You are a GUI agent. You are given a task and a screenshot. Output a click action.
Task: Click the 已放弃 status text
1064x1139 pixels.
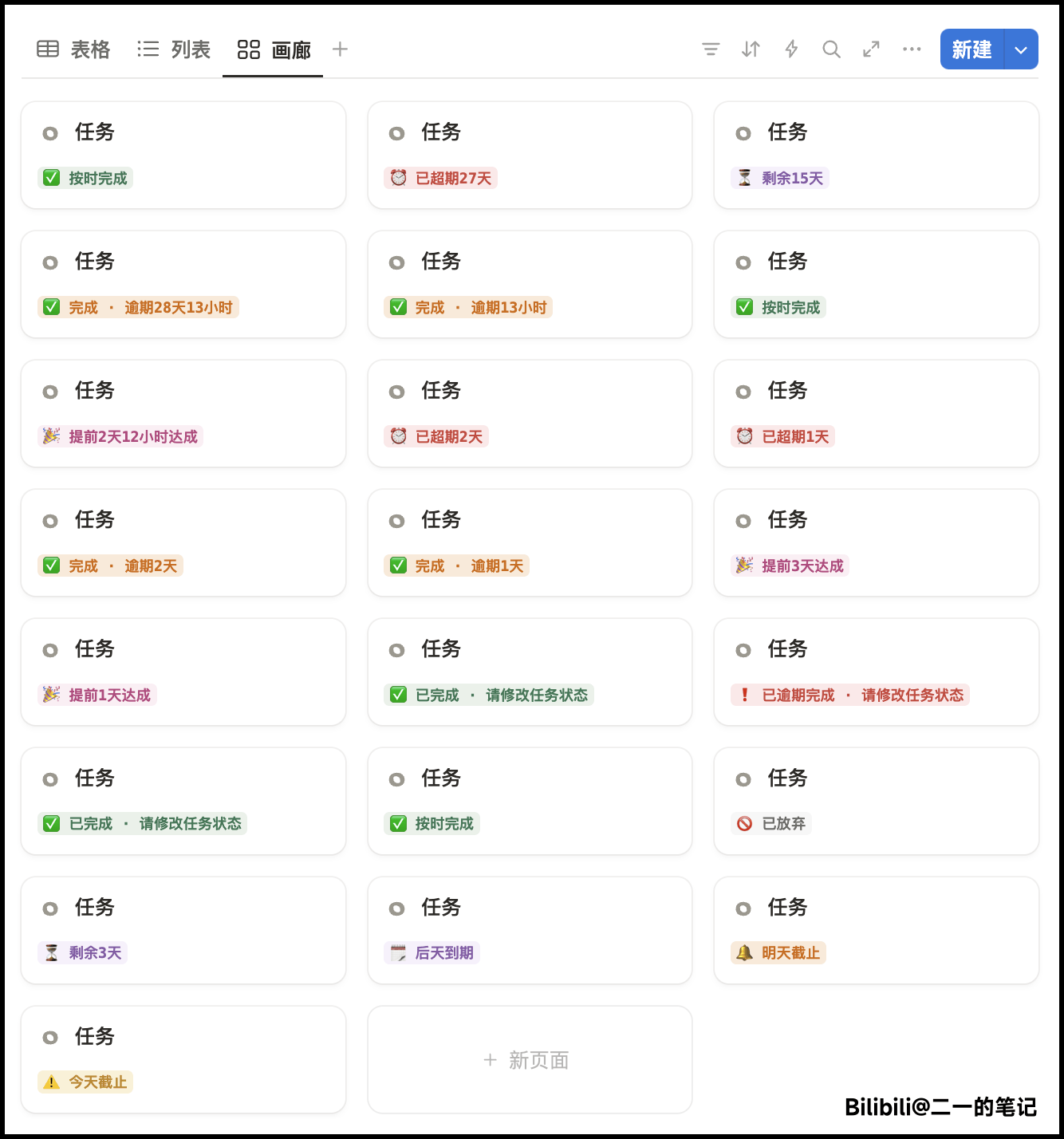(x=783, y=824)
